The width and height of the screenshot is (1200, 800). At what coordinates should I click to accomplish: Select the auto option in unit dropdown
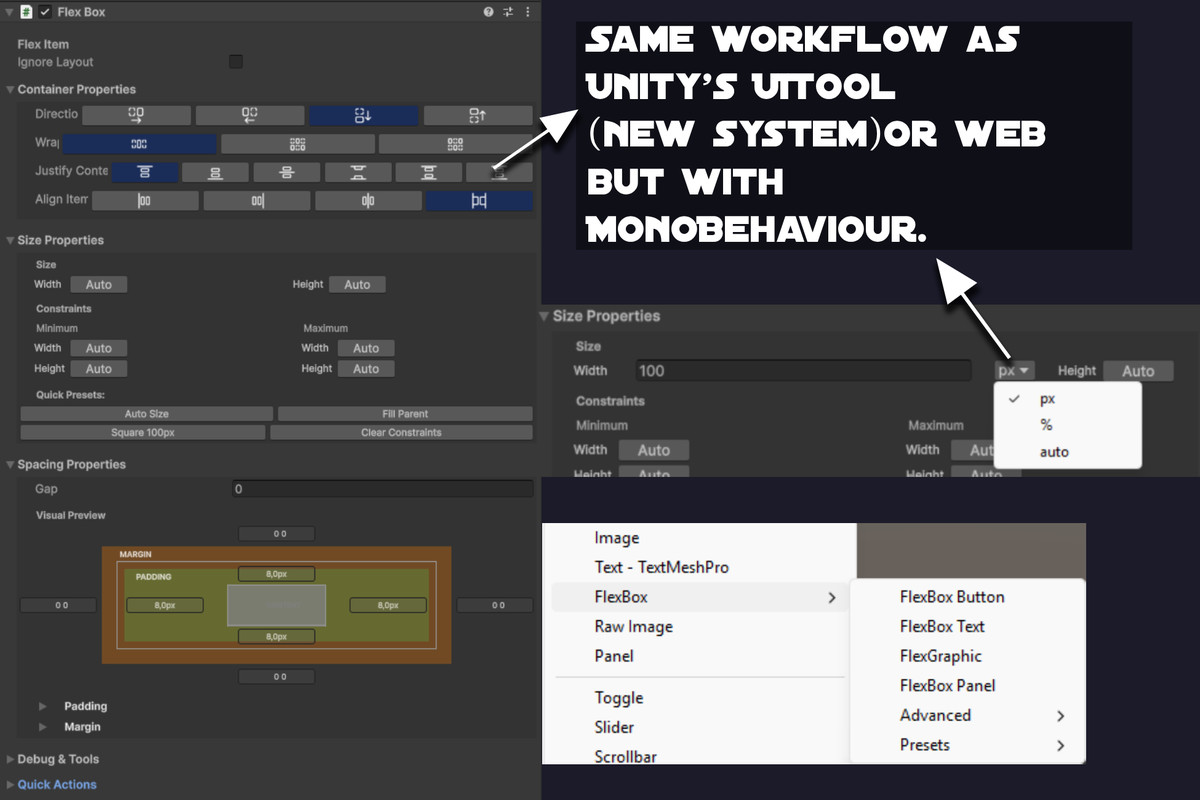pos(1068,452)
